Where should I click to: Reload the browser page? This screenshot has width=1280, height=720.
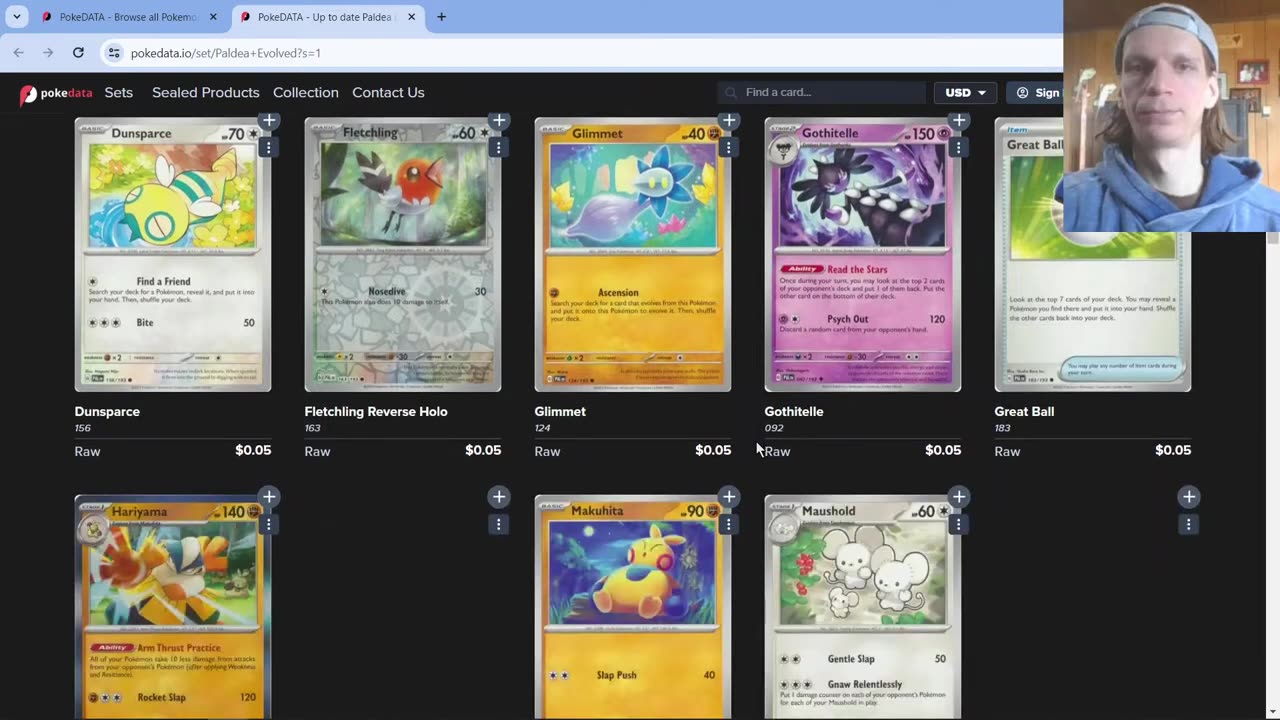[x=78, y=52]
